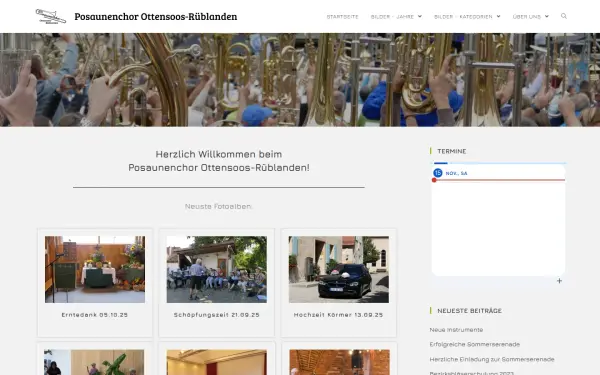Click the Neueste Beiträge heading

pos(470,311)
